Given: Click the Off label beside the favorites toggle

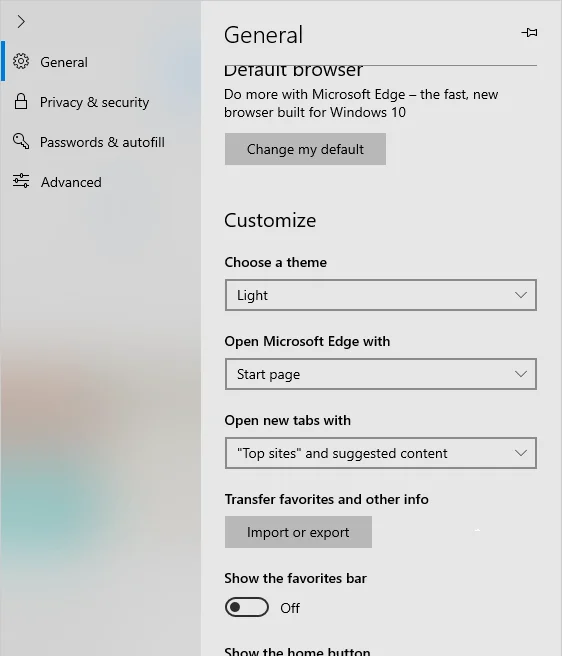Looking at the screenshot, I should (290, 608).
